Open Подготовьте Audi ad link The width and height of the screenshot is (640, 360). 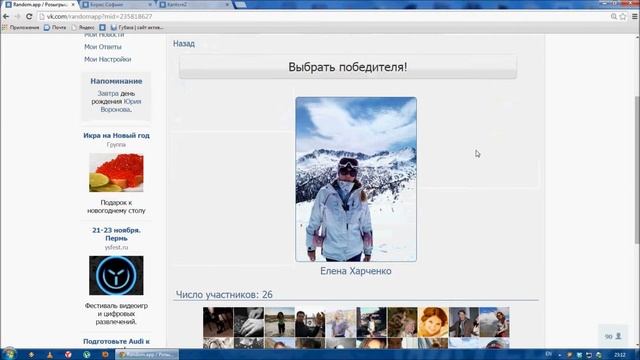pyautogui.click(x=116, y=342)
